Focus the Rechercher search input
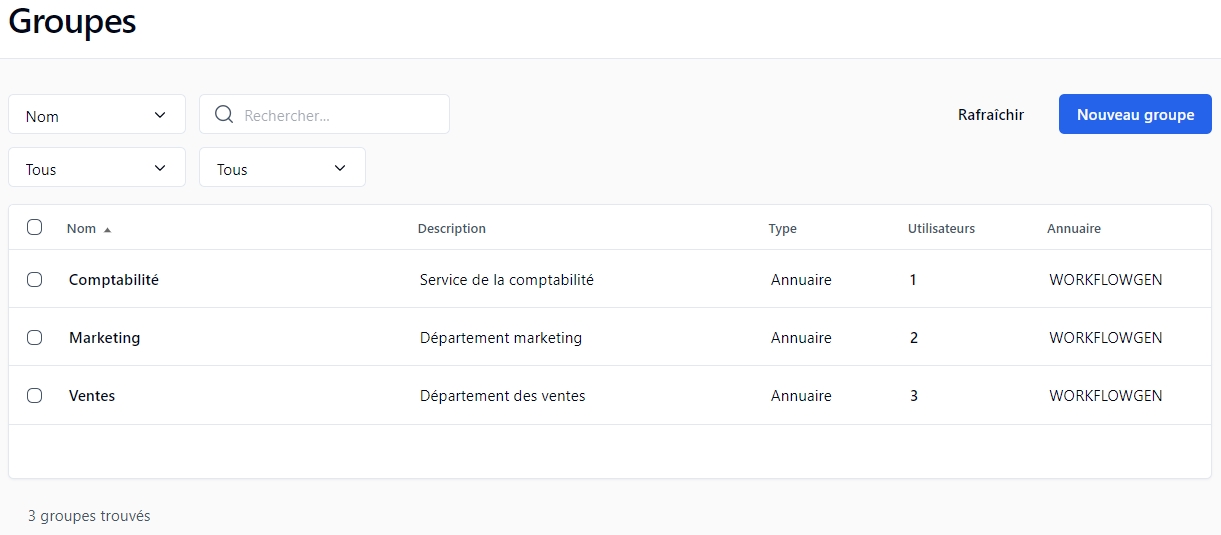 tap(340, 115)
